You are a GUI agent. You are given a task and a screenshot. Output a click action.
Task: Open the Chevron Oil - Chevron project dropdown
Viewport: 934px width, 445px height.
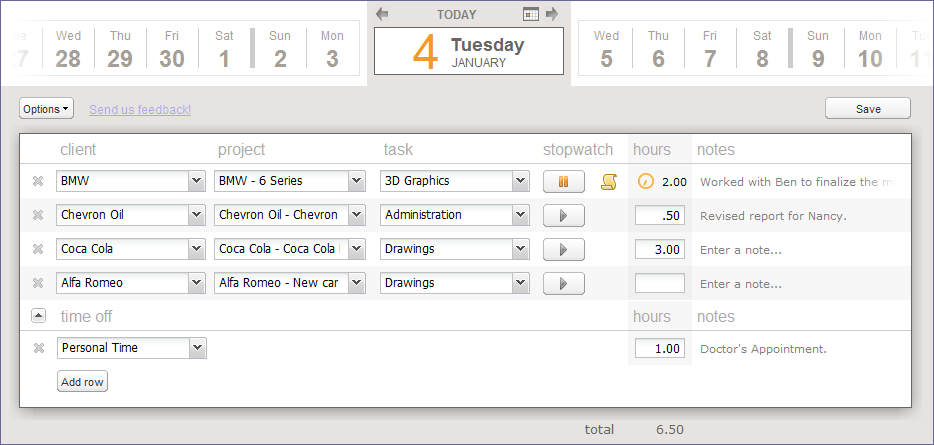point(356,215)
